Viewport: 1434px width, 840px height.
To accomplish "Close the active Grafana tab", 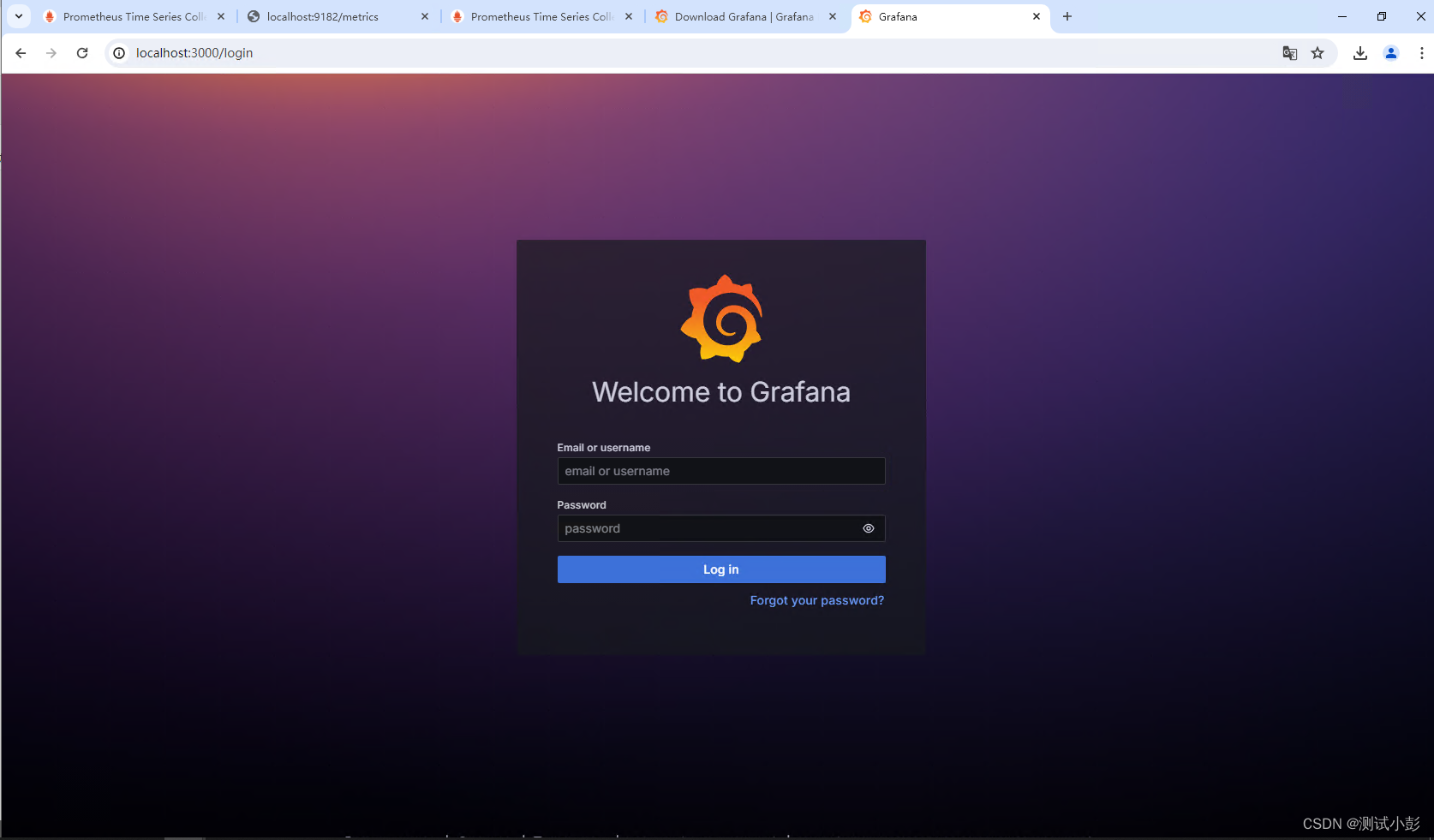I will [1037, 16].
